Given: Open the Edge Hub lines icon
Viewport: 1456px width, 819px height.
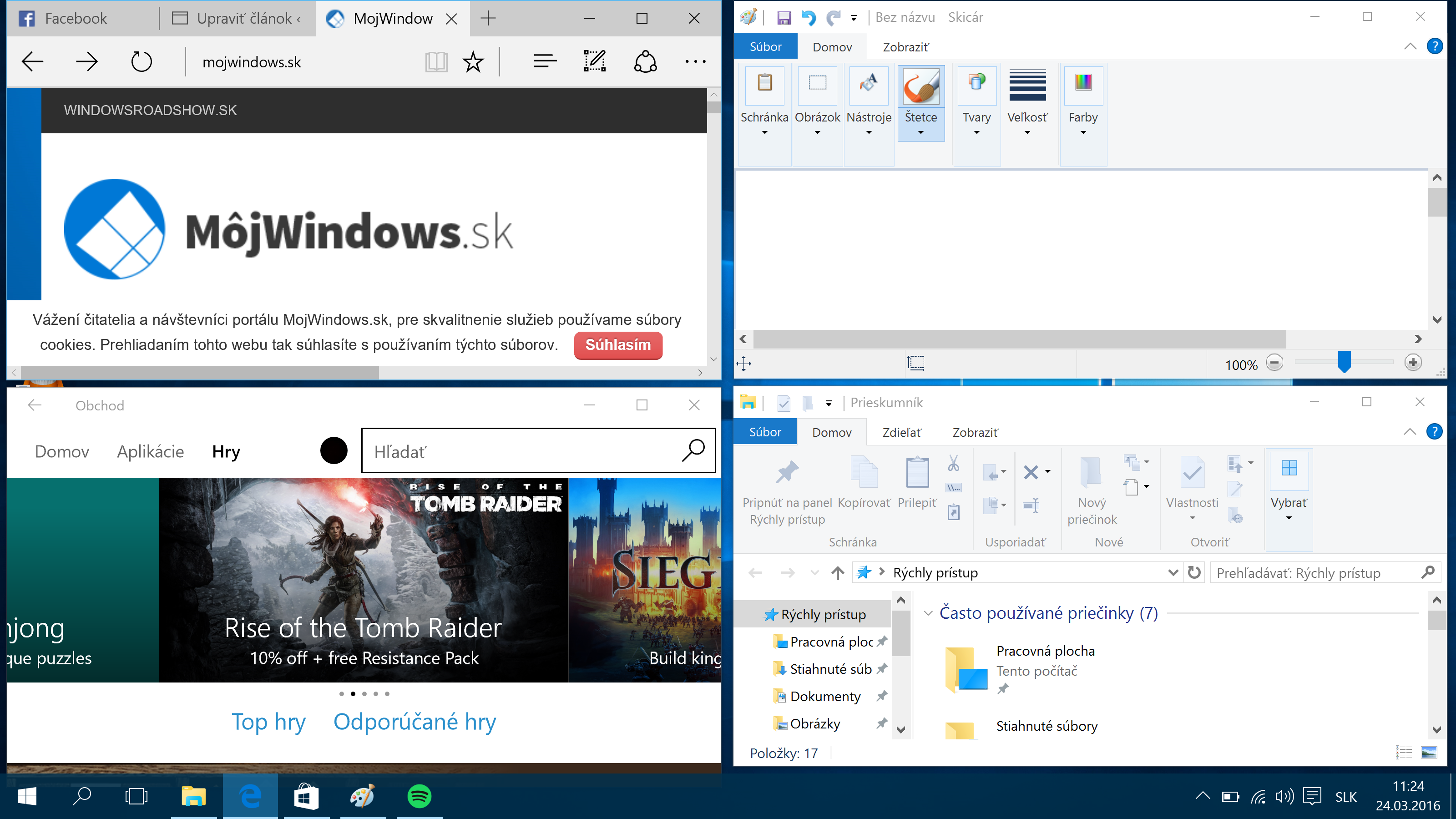Looking at the screenshot, I should click(545, 61).
